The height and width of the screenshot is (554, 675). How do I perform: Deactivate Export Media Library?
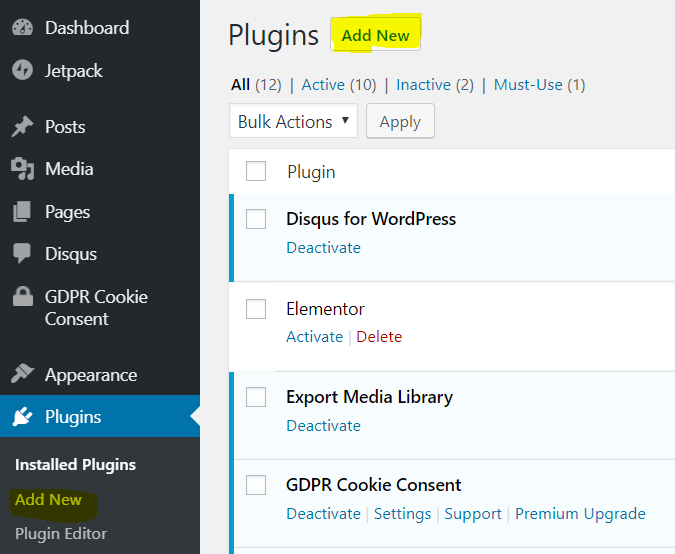pos(323,426)
